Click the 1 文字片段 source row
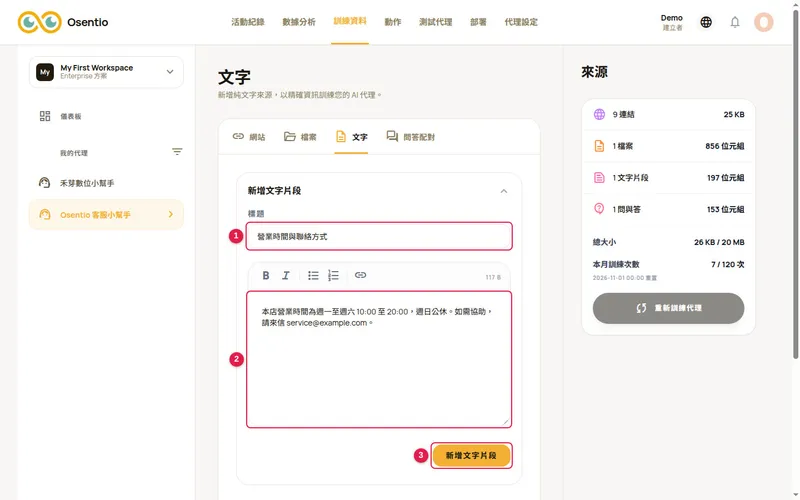 668,178
